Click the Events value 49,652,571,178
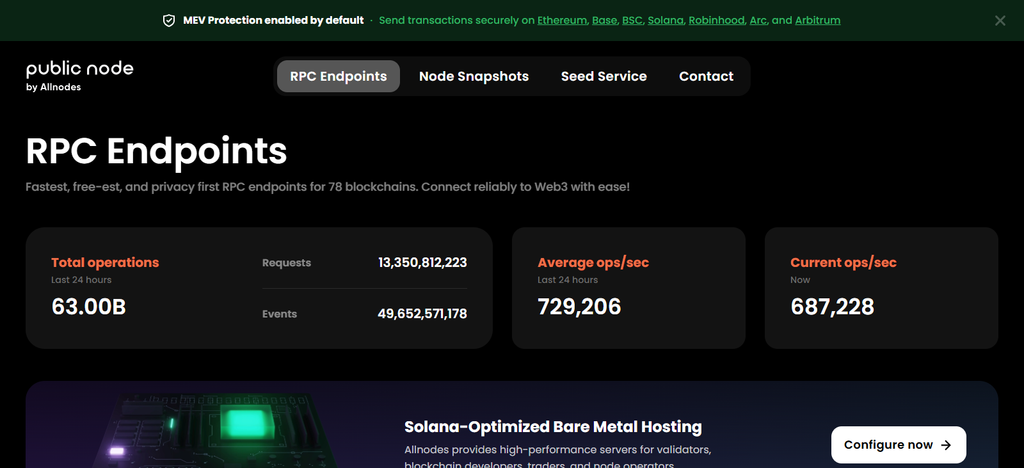Image resolution: width=1024 pixels, height=468 pixels. pyautogui.click(x=422, y=313)
